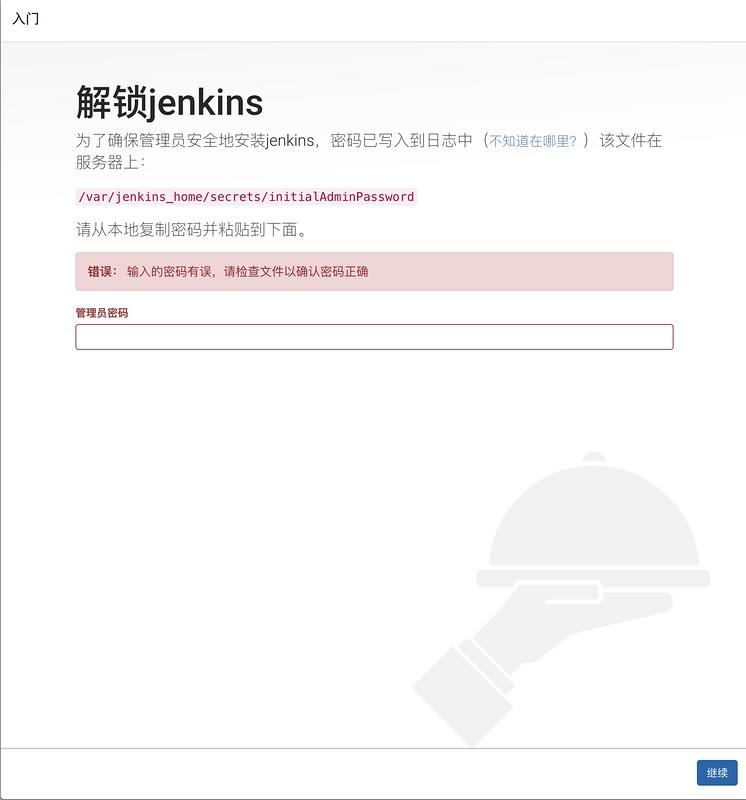Click the 为了确保管理员安全地安装jenkins text

coord(195,140)
